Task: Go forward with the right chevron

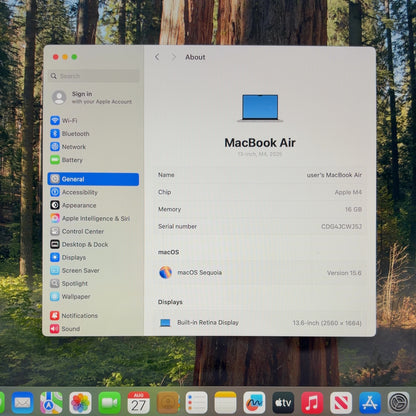Action: click(x=173, y=57)
